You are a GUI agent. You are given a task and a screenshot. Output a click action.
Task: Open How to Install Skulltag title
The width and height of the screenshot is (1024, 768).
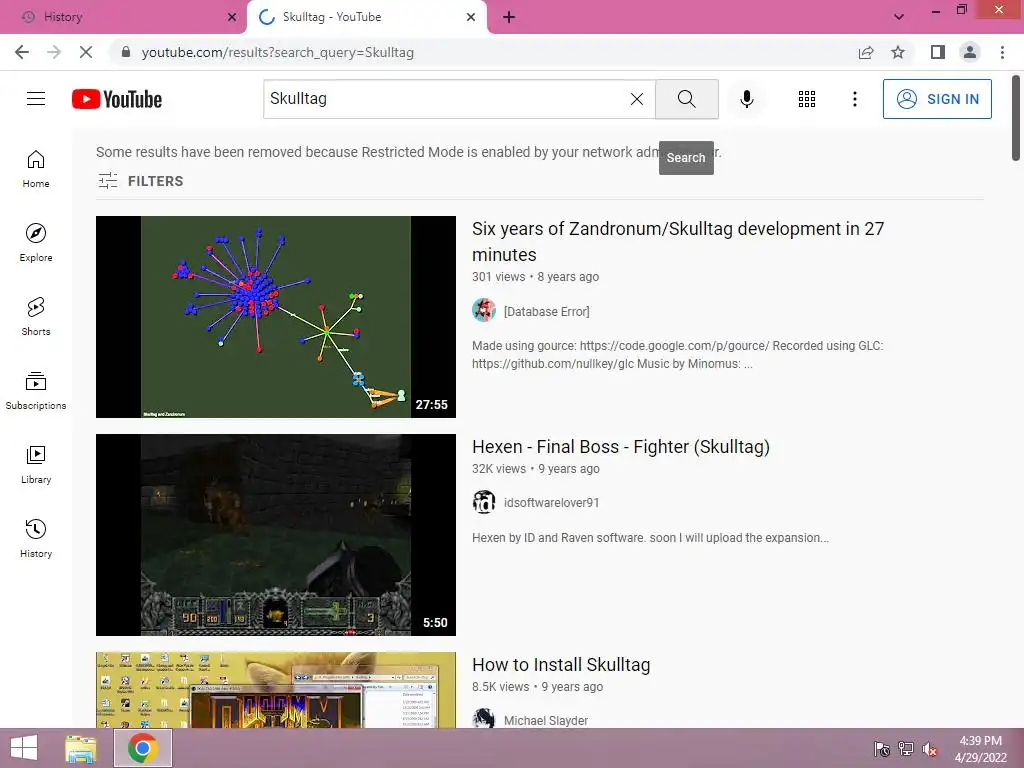click(x=561, y=665)
